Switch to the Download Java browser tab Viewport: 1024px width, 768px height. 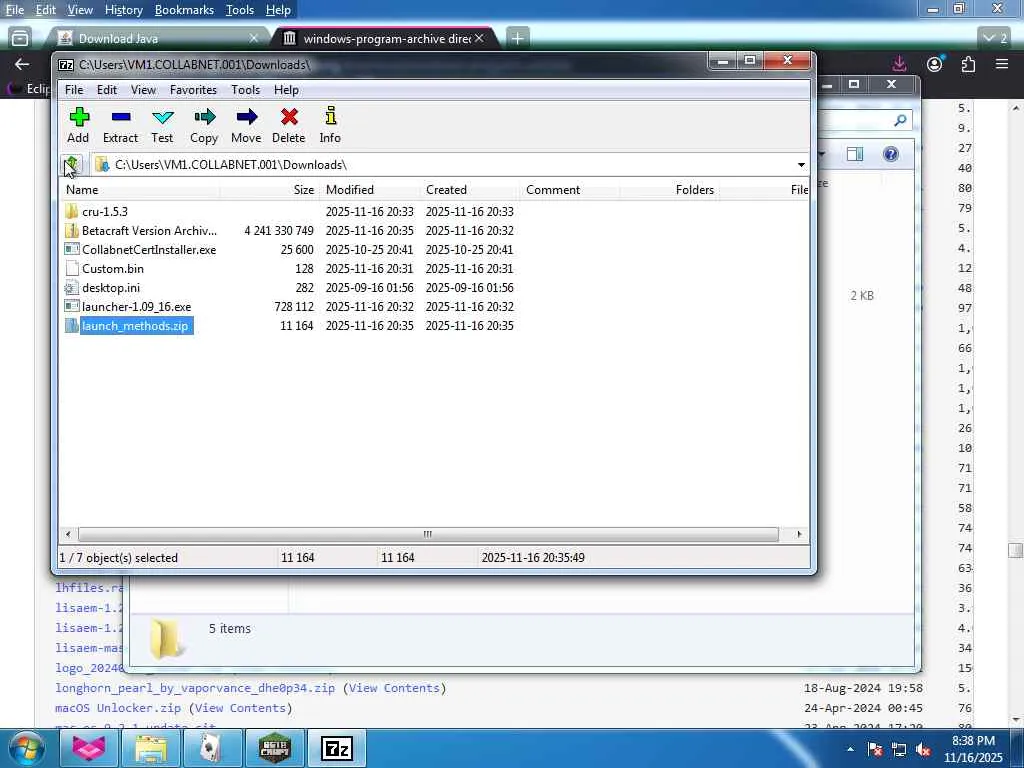point(157,39)
